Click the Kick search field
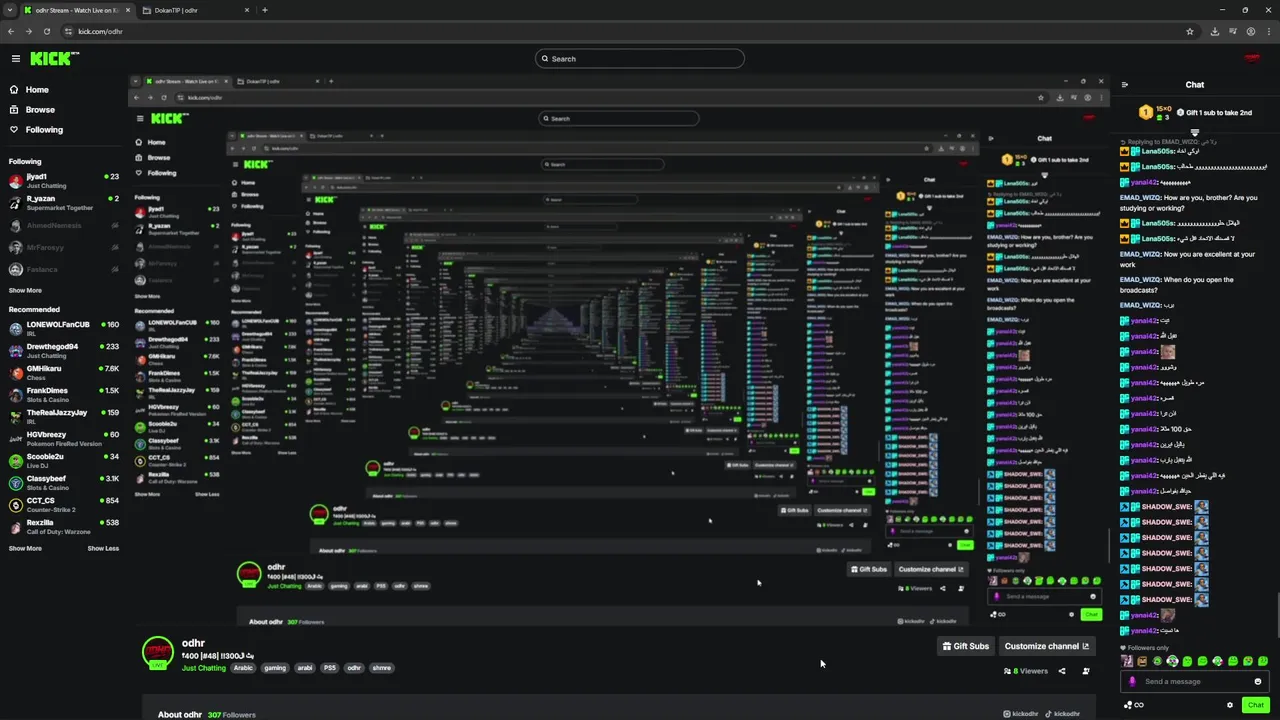Image resolution: width=1280 pixels, height=720 pixels. click(x=640, y=59)
